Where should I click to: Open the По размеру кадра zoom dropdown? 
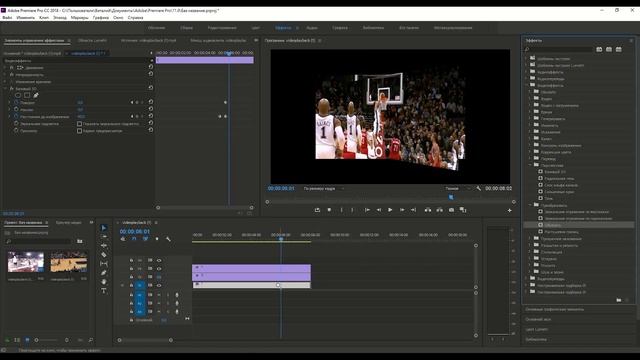(x=324, y=189)
